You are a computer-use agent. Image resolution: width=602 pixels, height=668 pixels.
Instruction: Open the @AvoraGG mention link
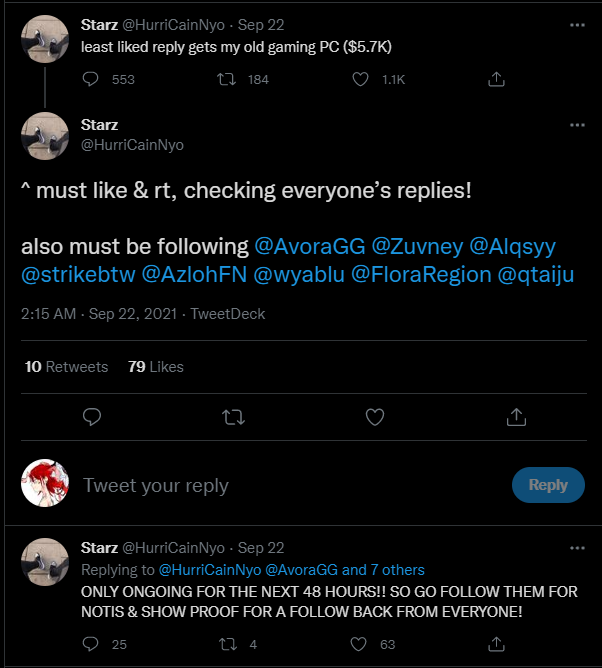(x=310, y=246)
